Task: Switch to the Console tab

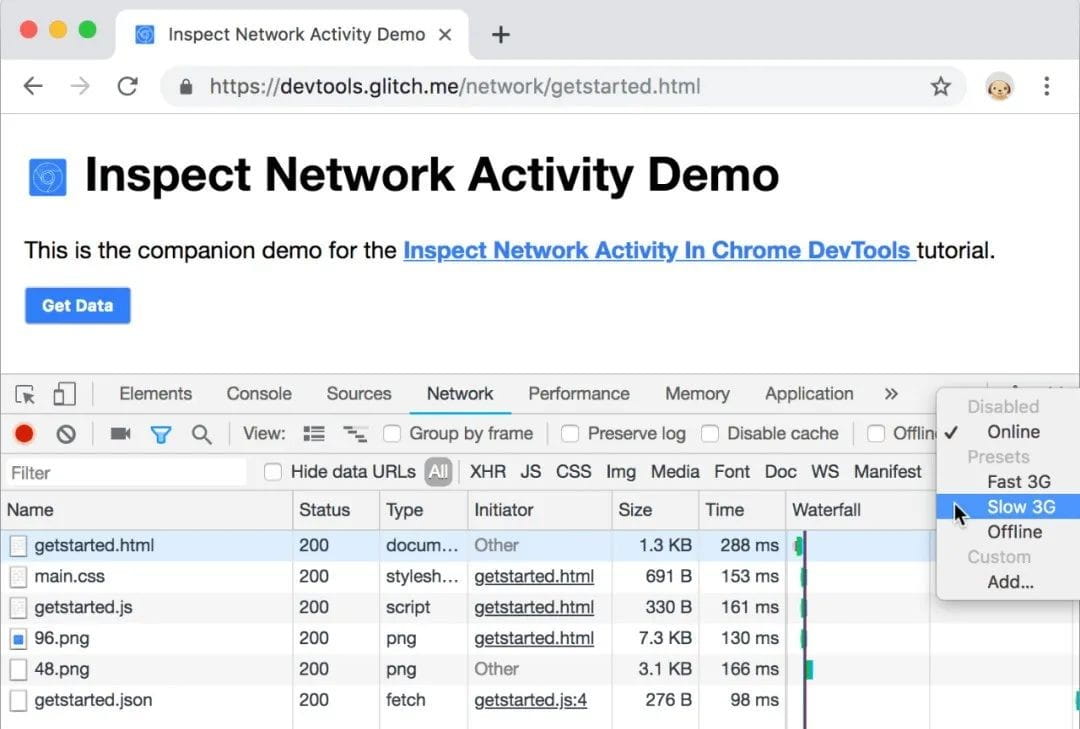Action: coord(259,394)
